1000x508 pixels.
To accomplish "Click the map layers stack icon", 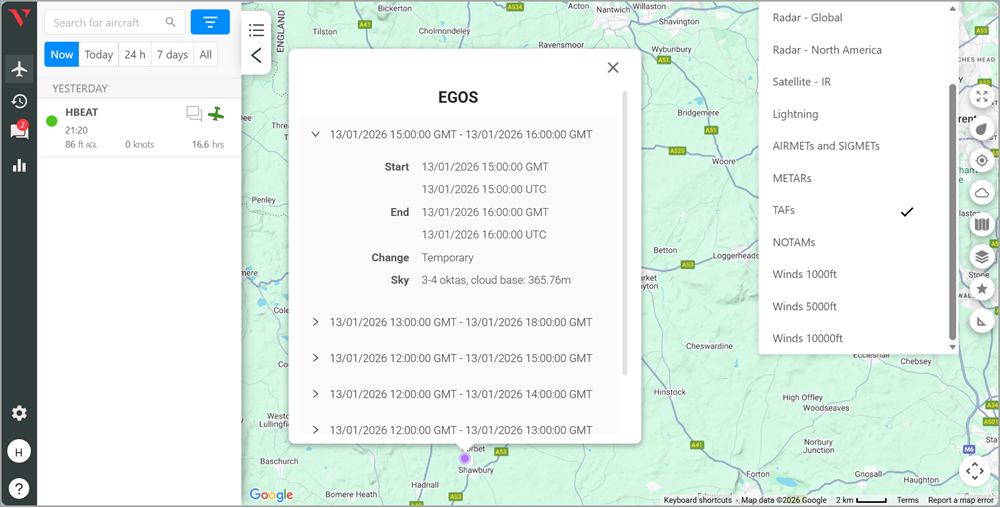I will tap(982, 257).
